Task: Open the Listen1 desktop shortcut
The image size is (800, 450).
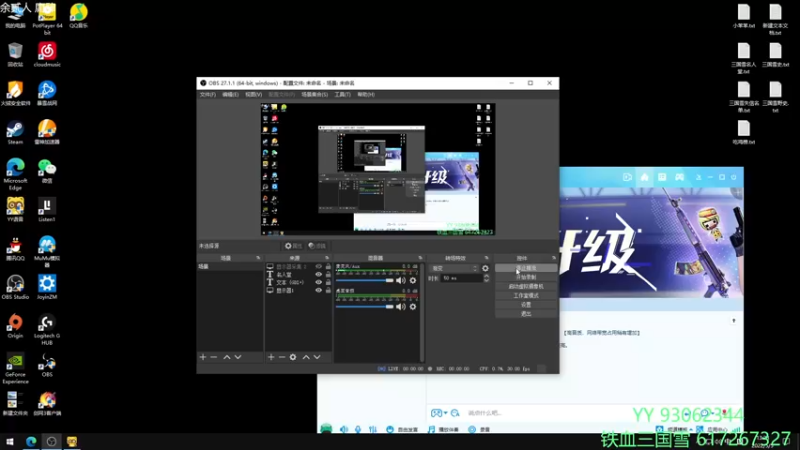Action: (47, 210)
